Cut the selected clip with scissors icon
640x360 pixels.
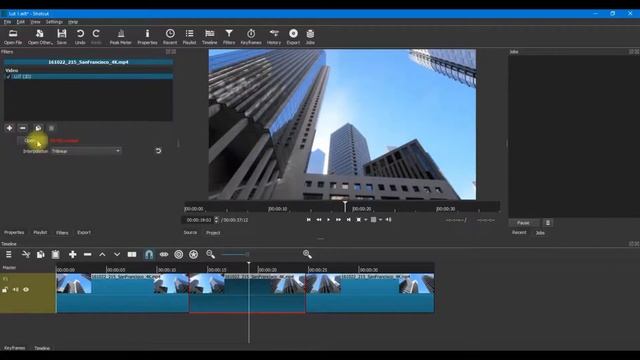pos(26,254)
